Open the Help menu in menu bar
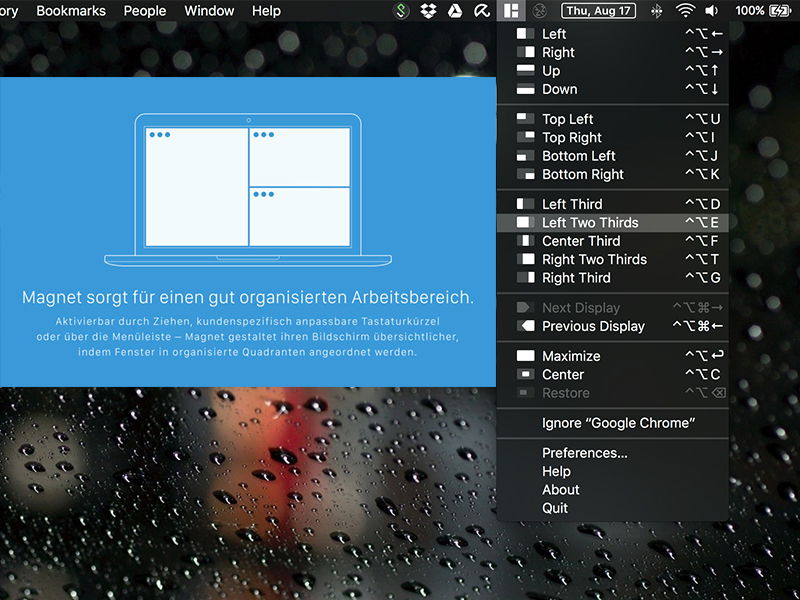The width and height of the screenshot is (800, 600). coord(266,11)
